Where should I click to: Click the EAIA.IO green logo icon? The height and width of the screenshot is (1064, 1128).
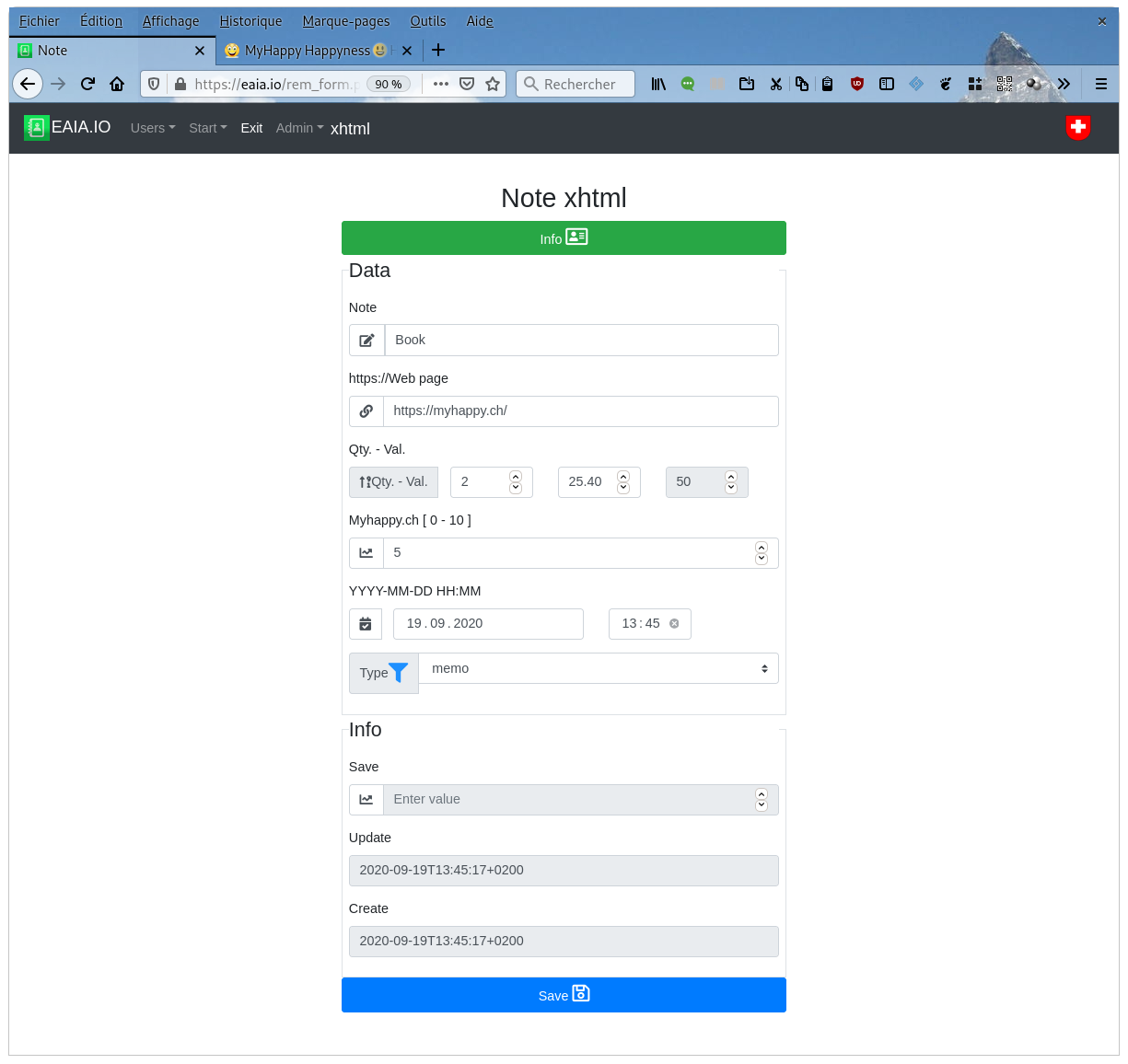36,128
